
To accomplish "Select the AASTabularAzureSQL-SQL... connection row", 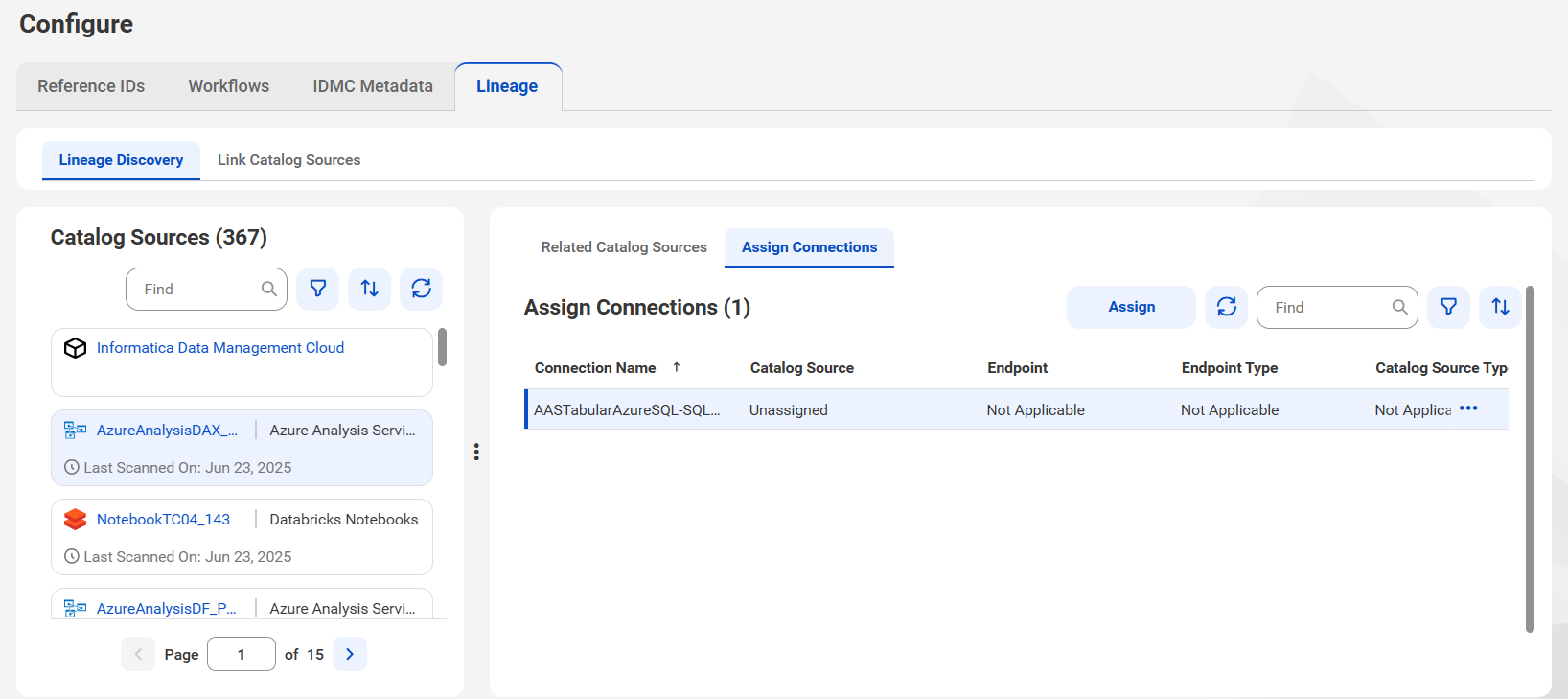I will pos(1017,409).
